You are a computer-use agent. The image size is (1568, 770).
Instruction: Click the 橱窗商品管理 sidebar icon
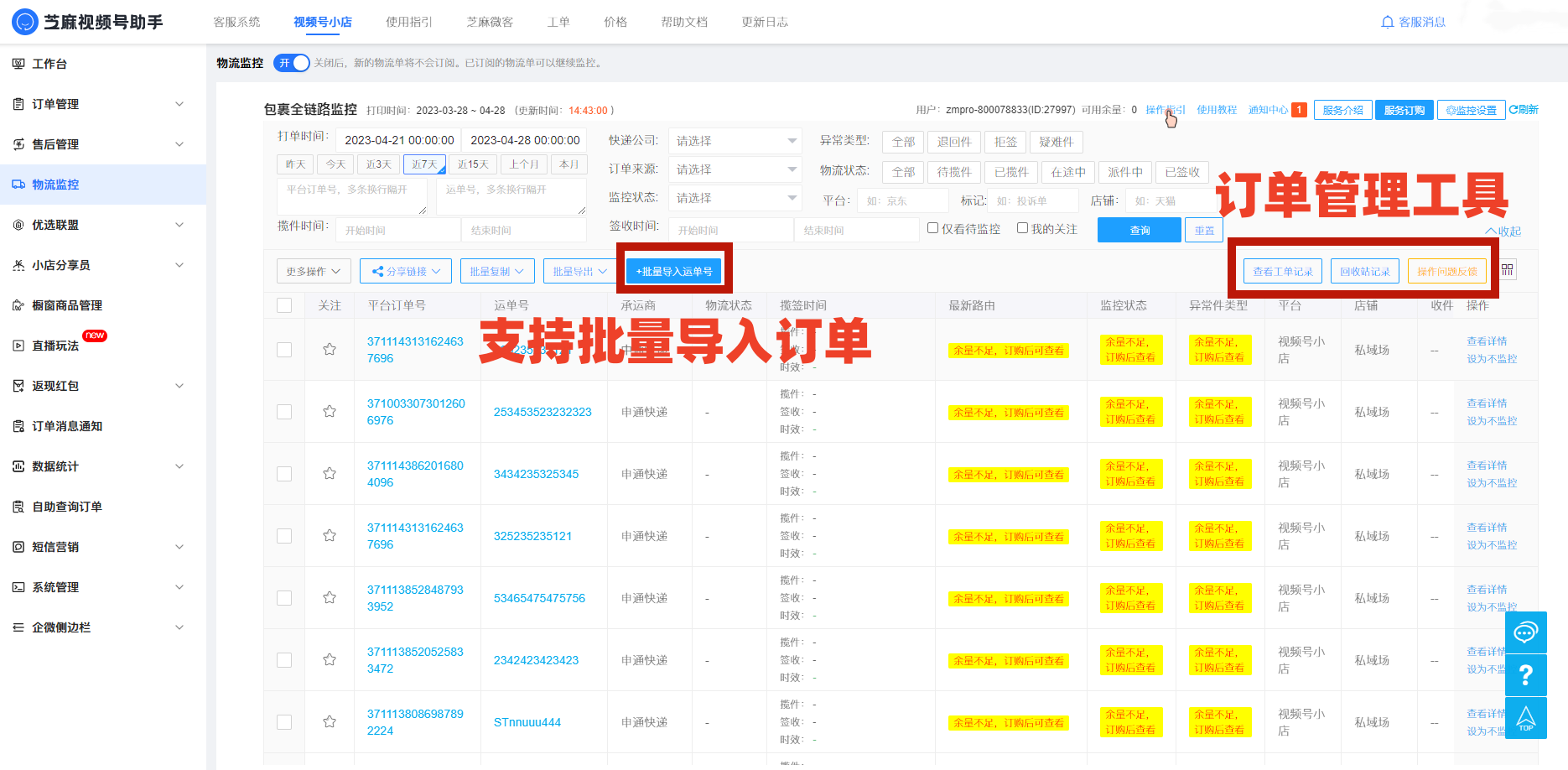(18, 305)
